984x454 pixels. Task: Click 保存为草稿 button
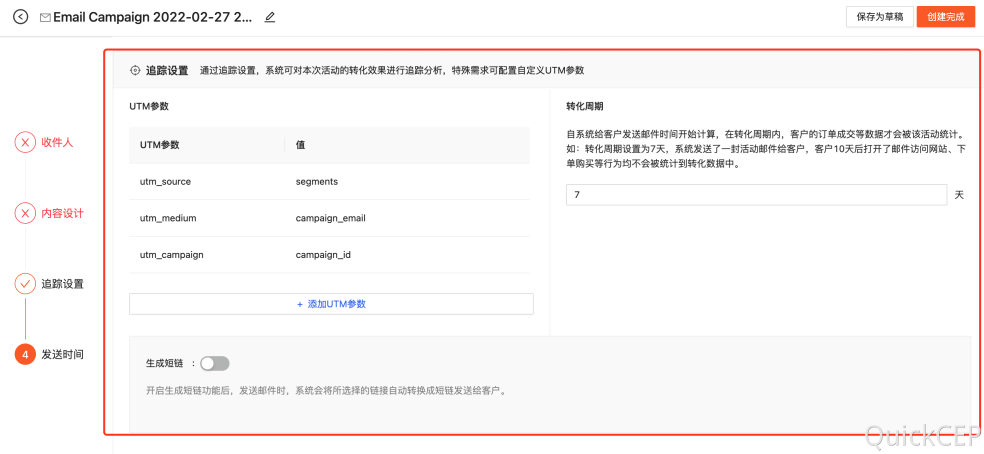point(880,17)
